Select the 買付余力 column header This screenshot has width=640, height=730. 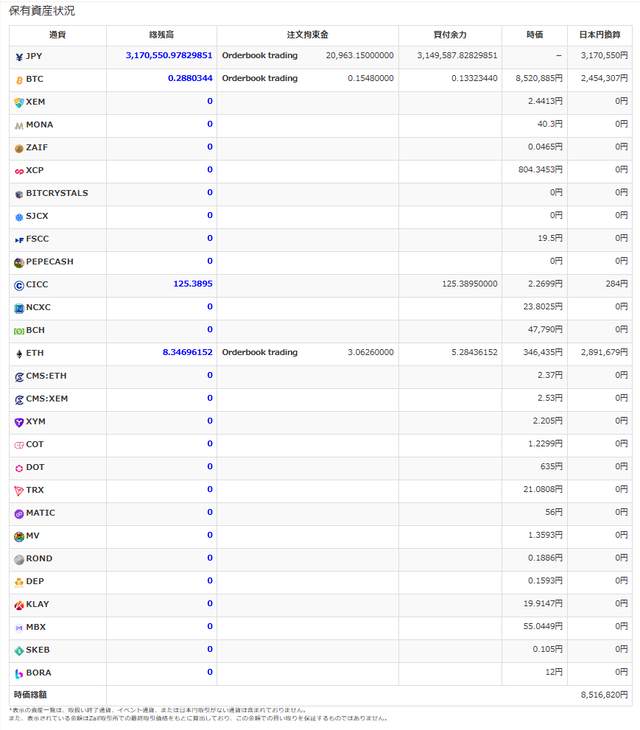[x=450, y=35]
